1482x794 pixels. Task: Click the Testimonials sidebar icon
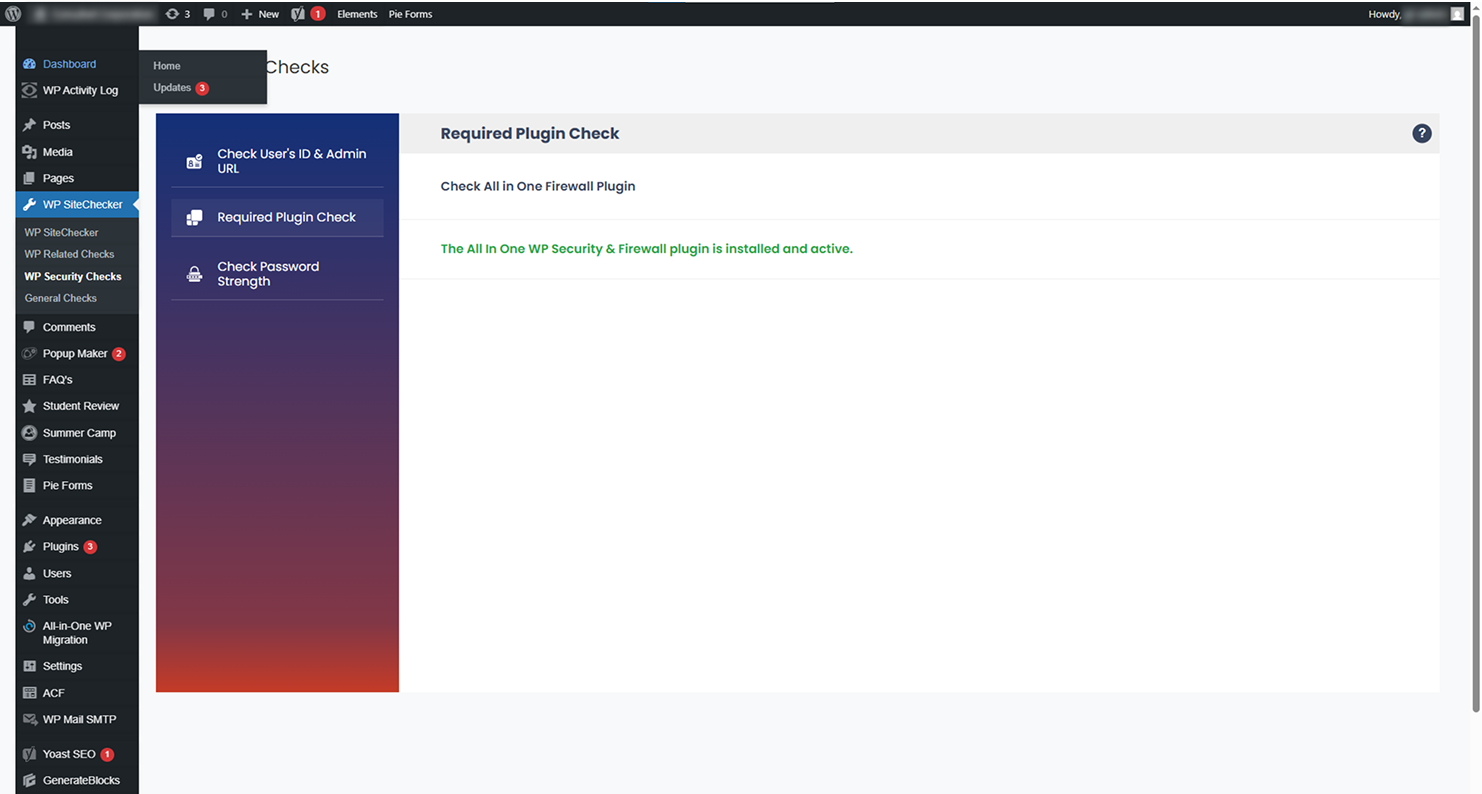point(29,459)
